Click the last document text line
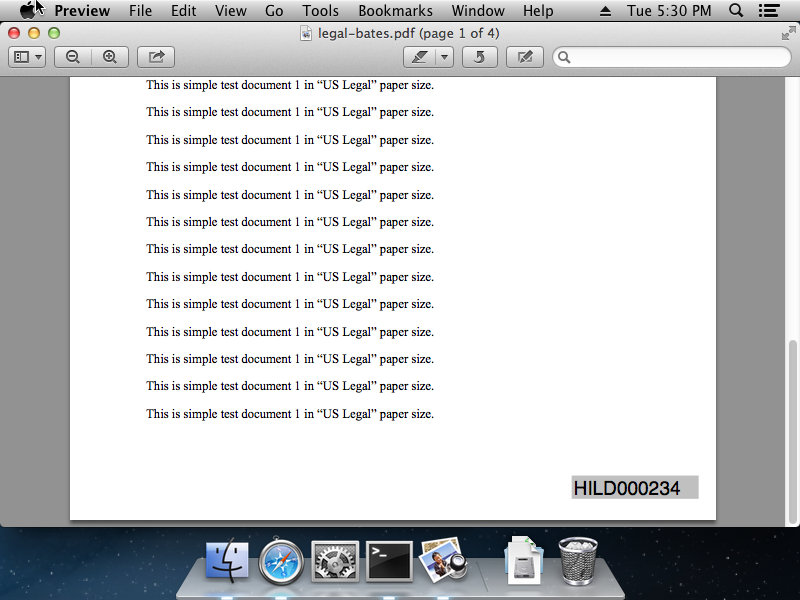Screen dimensions: 800x600 point(290,414)
